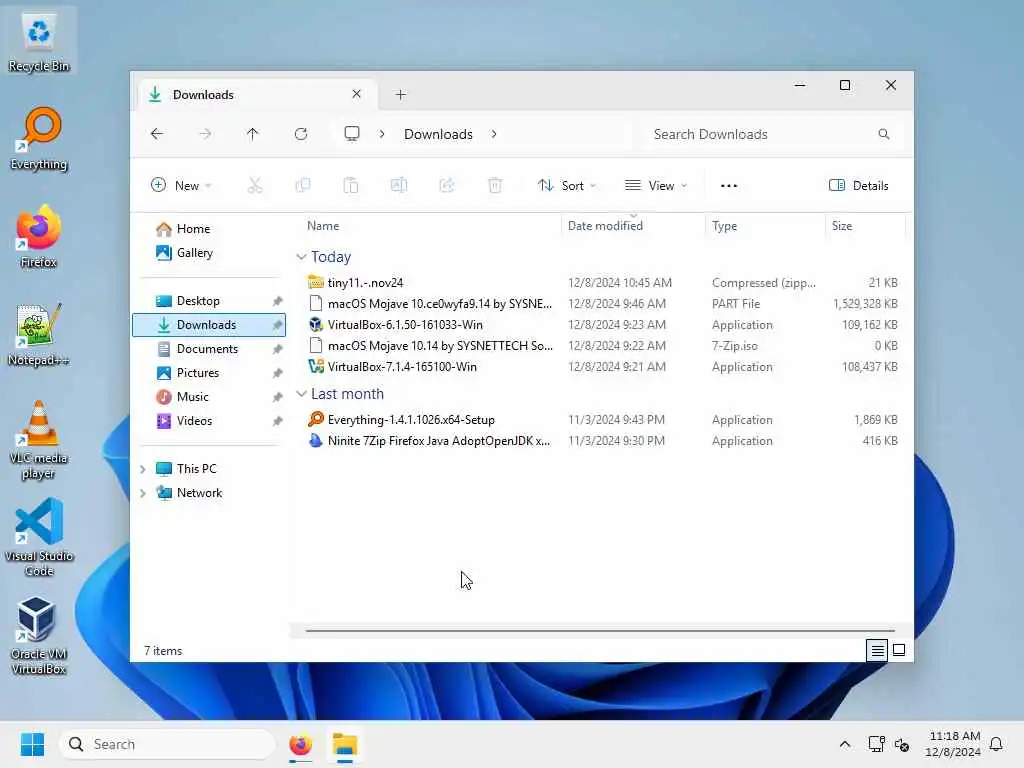Collapse the Today group
The image size is (1024, 768).
pyautogui.click(x=301, y=257)
